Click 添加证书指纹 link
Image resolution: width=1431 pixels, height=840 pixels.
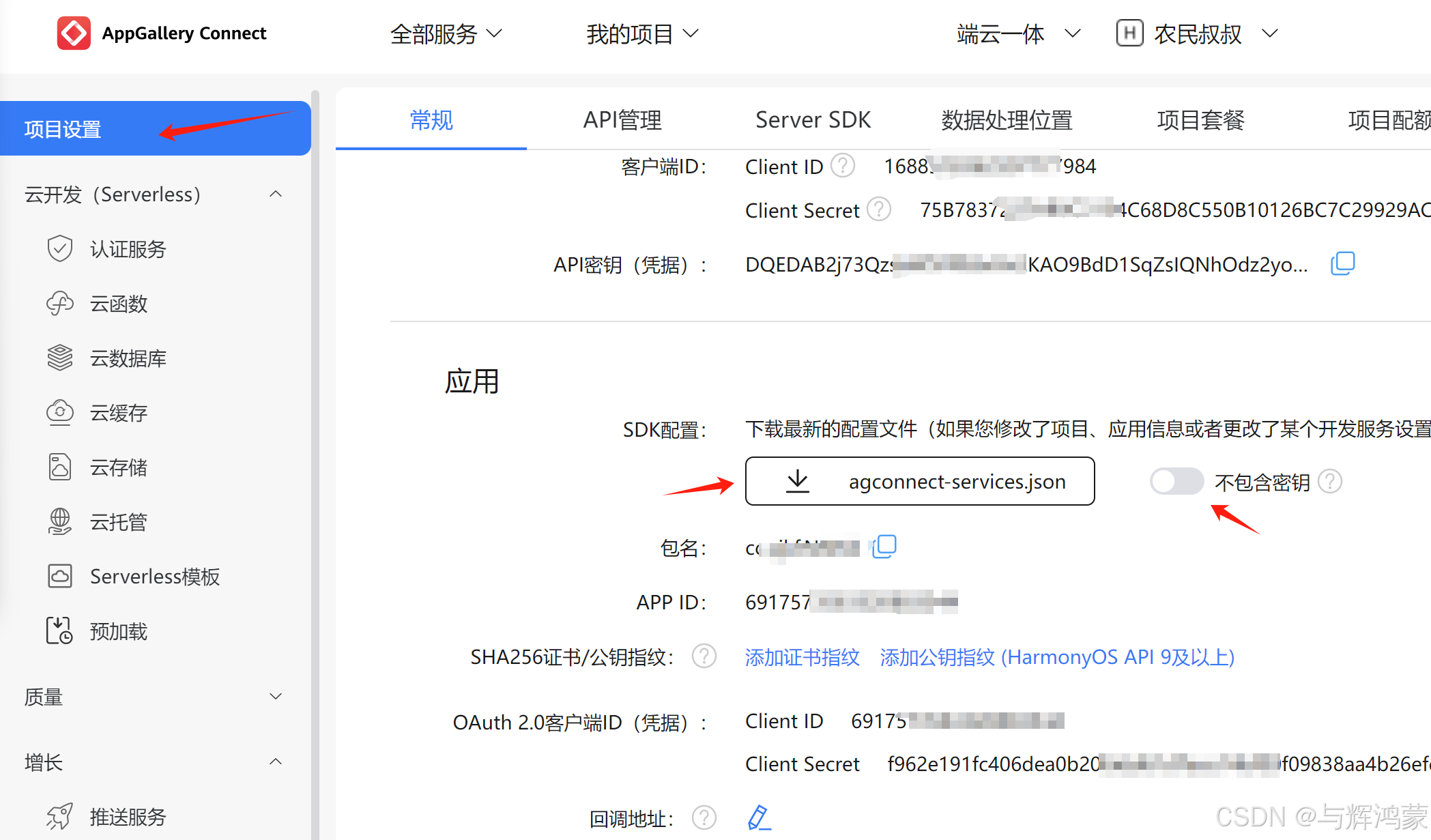[802, 657]
